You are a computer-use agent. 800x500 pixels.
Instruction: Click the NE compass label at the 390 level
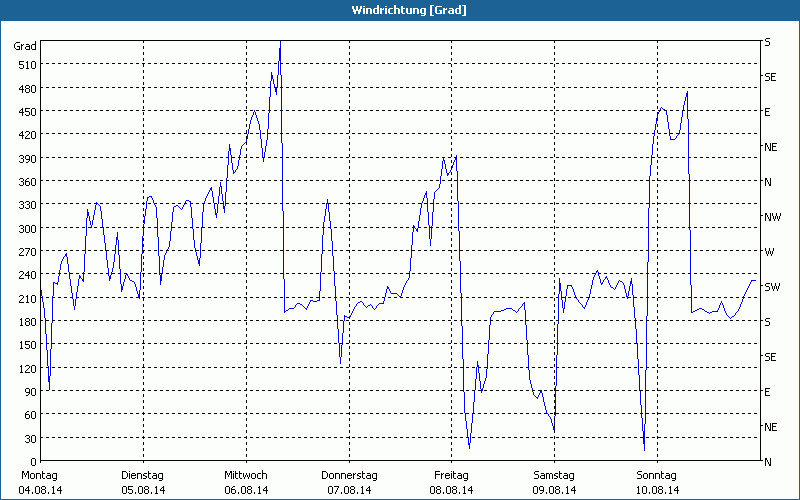[770, 147]
